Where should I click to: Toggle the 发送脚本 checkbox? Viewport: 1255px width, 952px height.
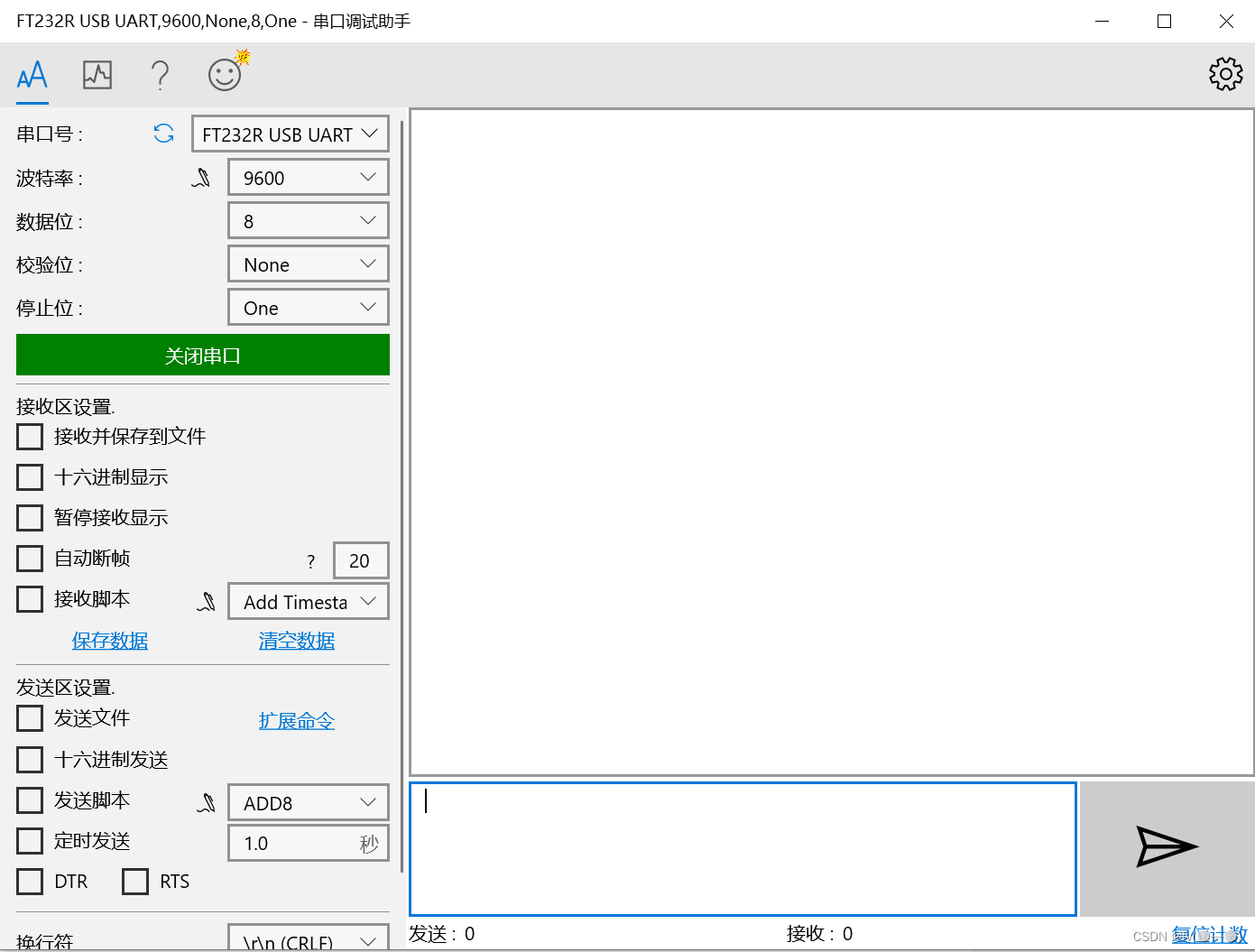[x=30, y=800]
